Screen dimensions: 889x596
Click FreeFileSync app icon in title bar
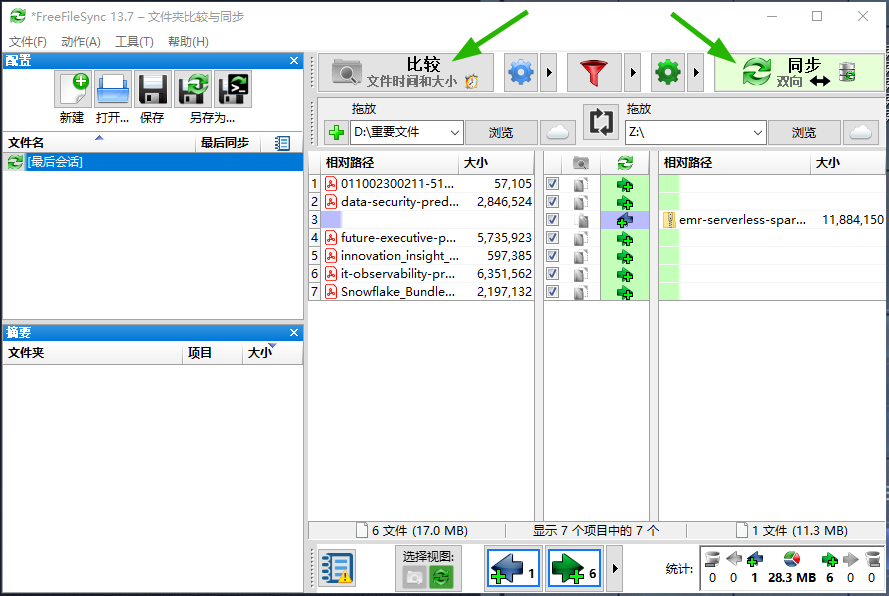pos(18,16)
